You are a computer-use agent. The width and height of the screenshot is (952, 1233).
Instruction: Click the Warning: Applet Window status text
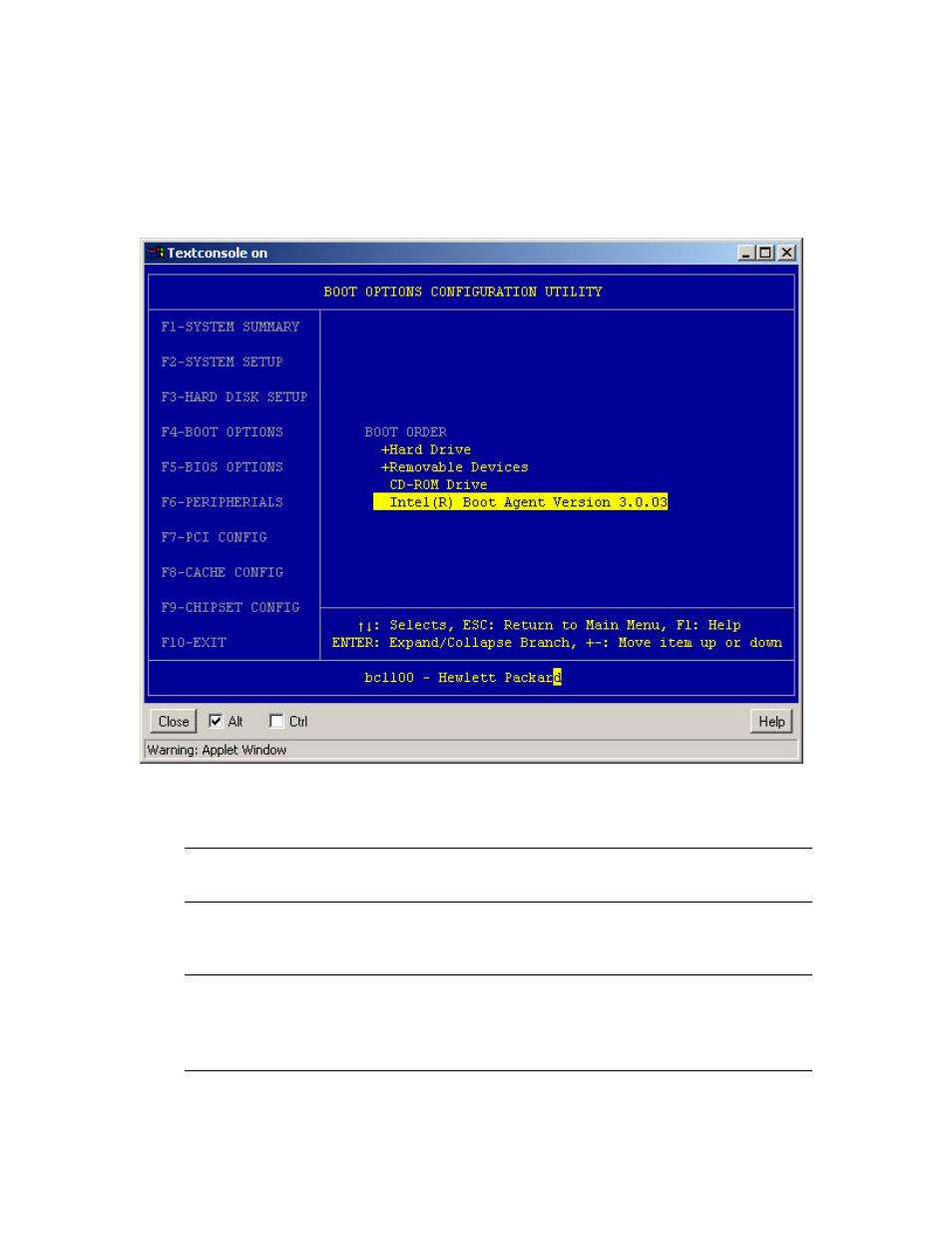coord(217,750)
